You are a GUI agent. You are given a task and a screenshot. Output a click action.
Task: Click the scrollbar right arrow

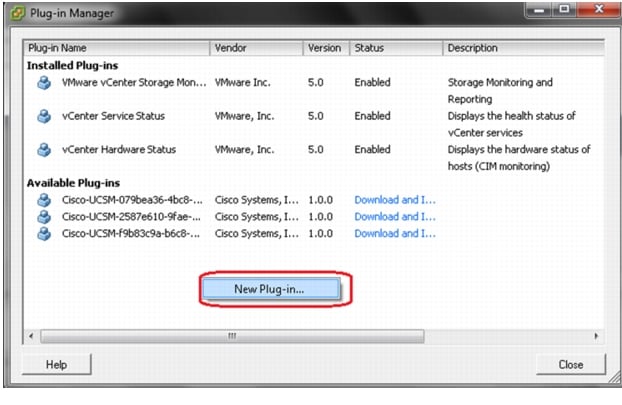click(596, 336)
